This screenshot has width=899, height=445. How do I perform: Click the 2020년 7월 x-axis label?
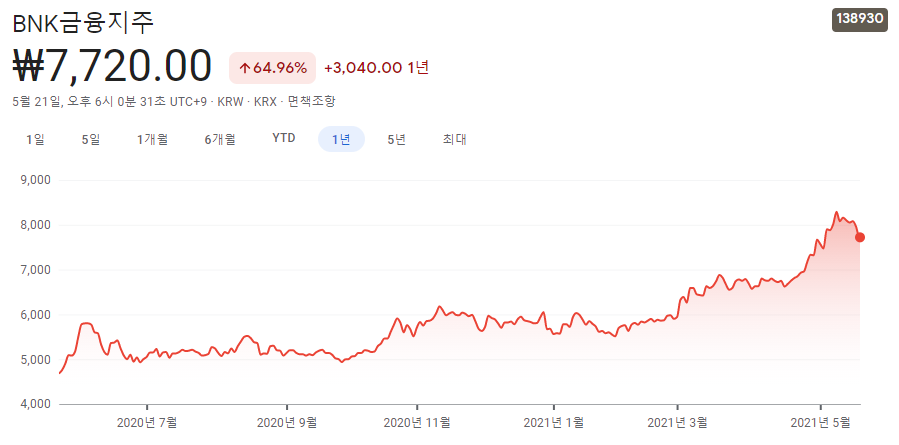point(147,423)
